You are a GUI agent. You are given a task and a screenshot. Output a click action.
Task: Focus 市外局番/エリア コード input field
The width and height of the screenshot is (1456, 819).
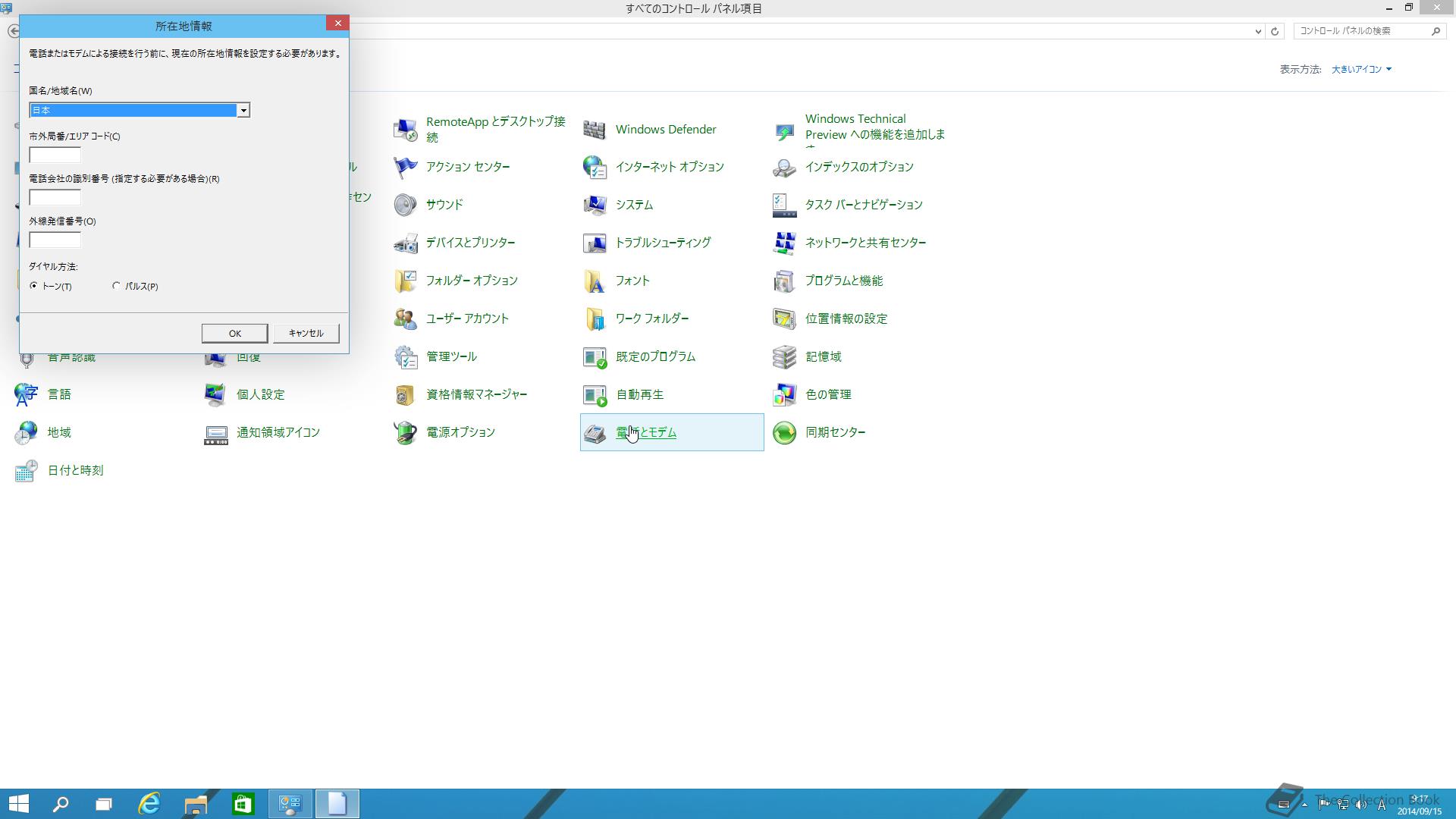tap(55, 155)
